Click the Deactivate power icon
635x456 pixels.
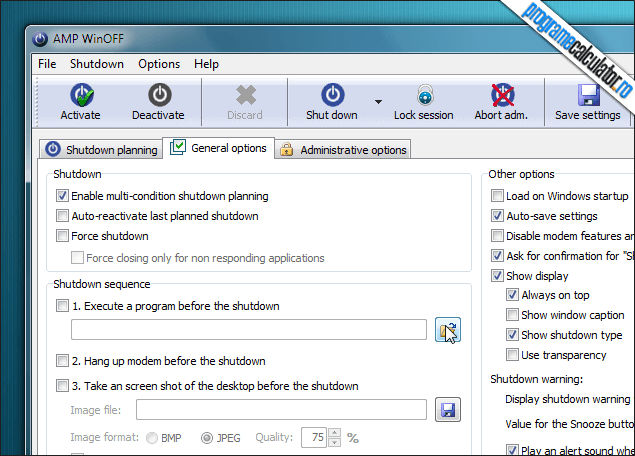point(160,95)
